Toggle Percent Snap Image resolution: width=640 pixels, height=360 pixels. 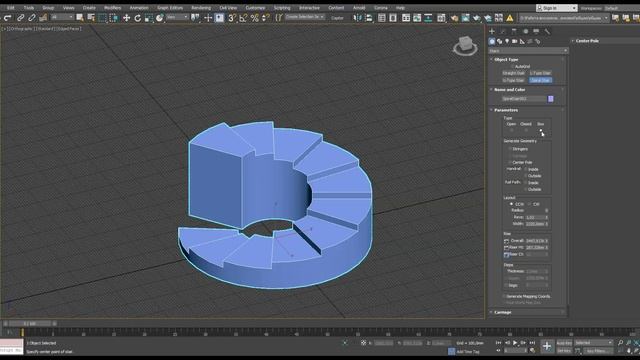(x=255, y=18)
